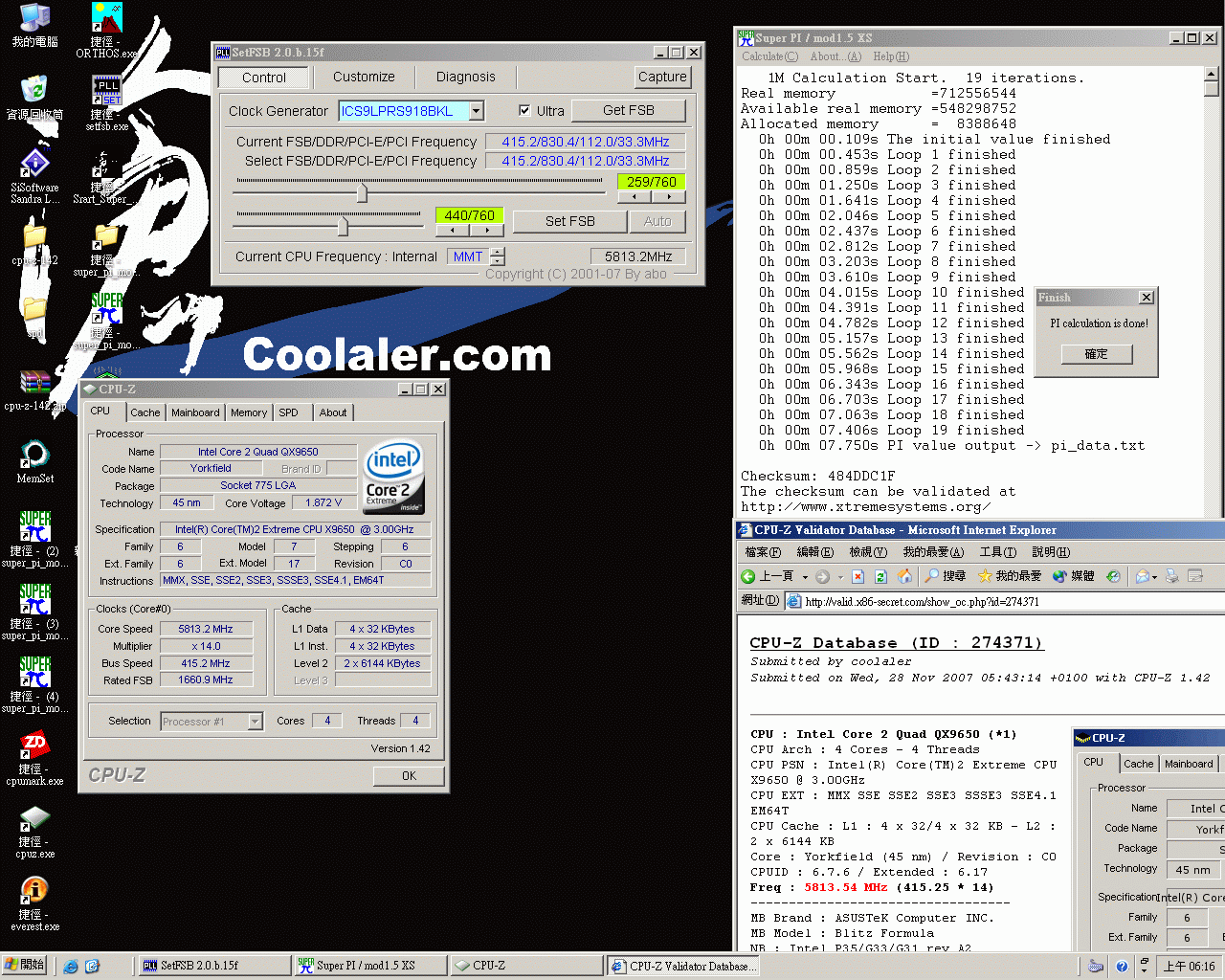
Task: Open the IE History icon
Action: pos(1113,576)
